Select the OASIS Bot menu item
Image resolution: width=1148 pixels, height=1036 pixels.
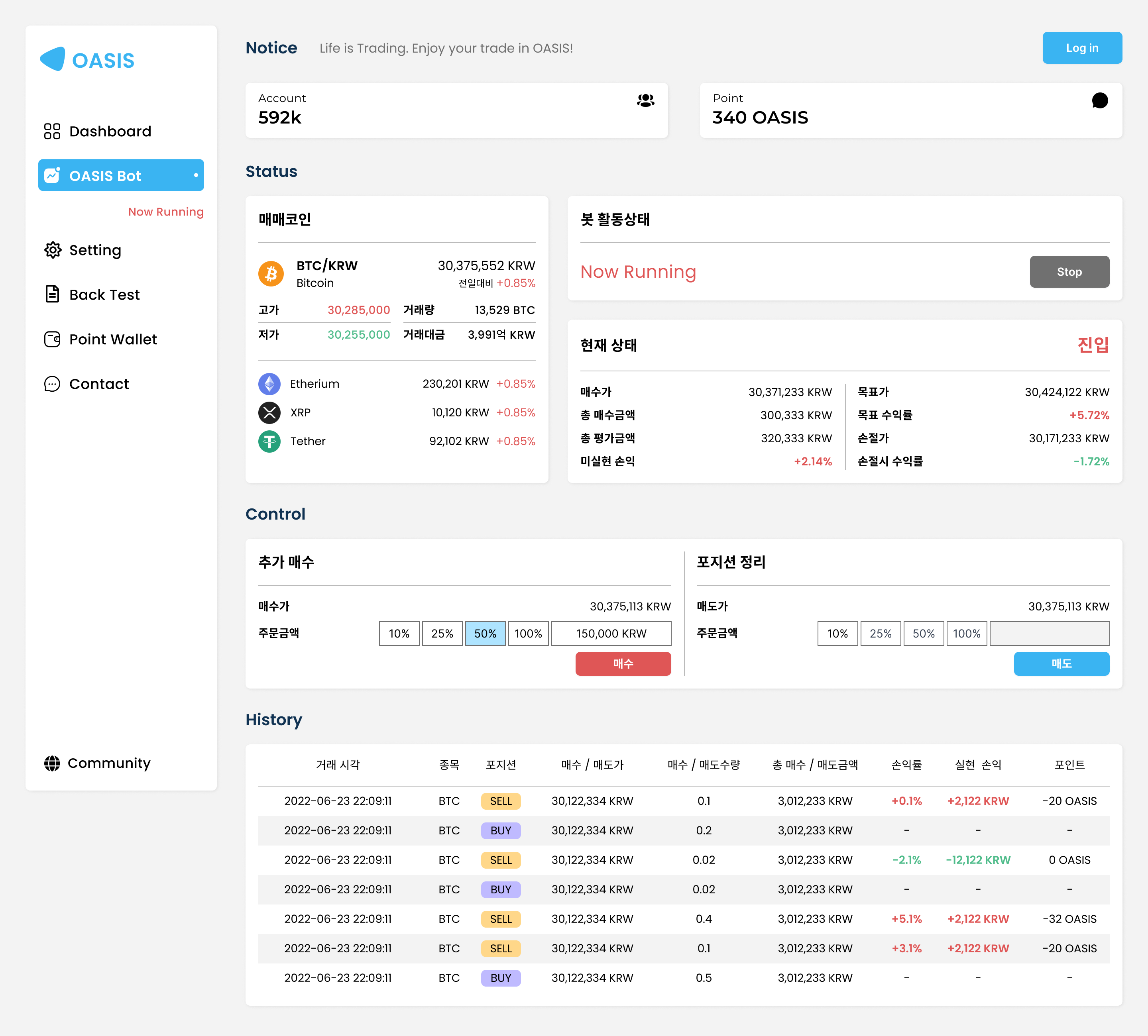click(x=121, y=175)
